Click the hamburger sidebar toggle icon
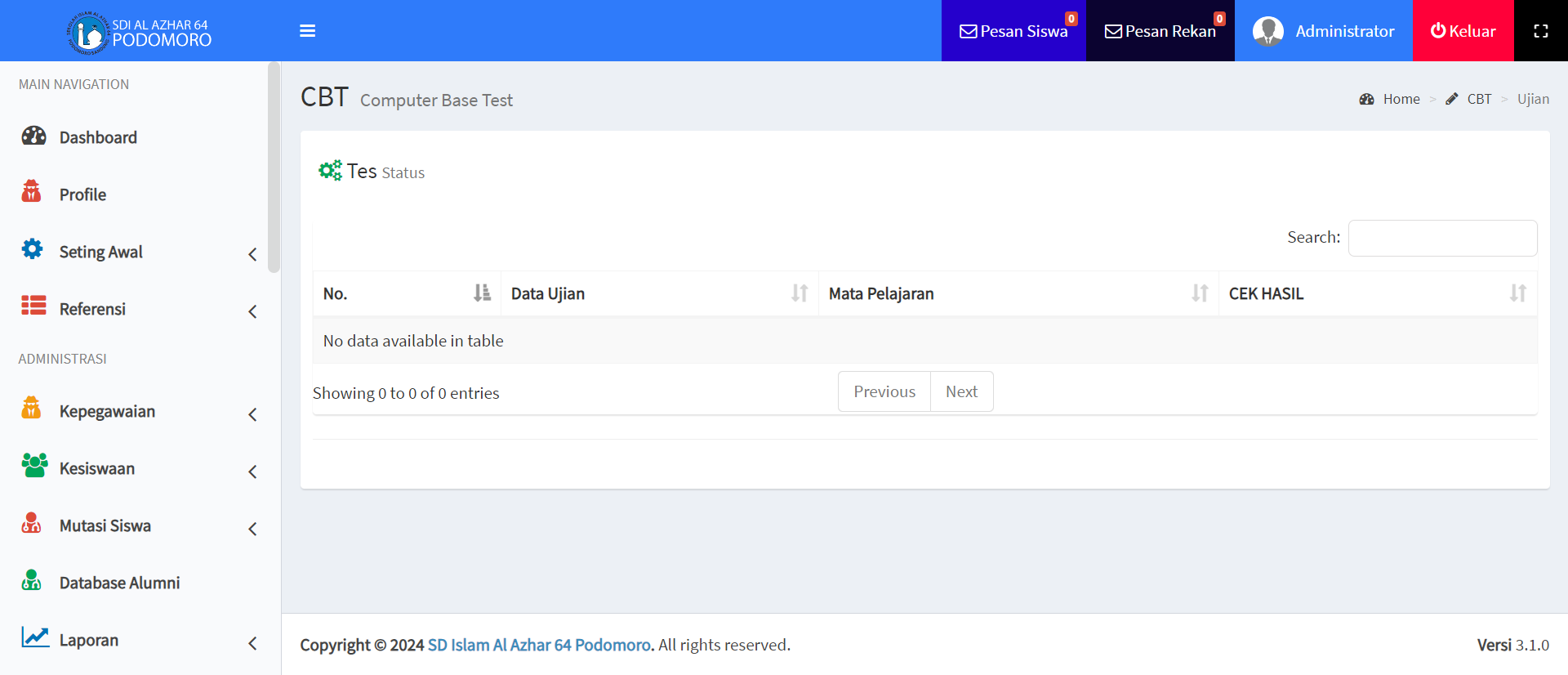1568x675 pixels. [307, 31]
